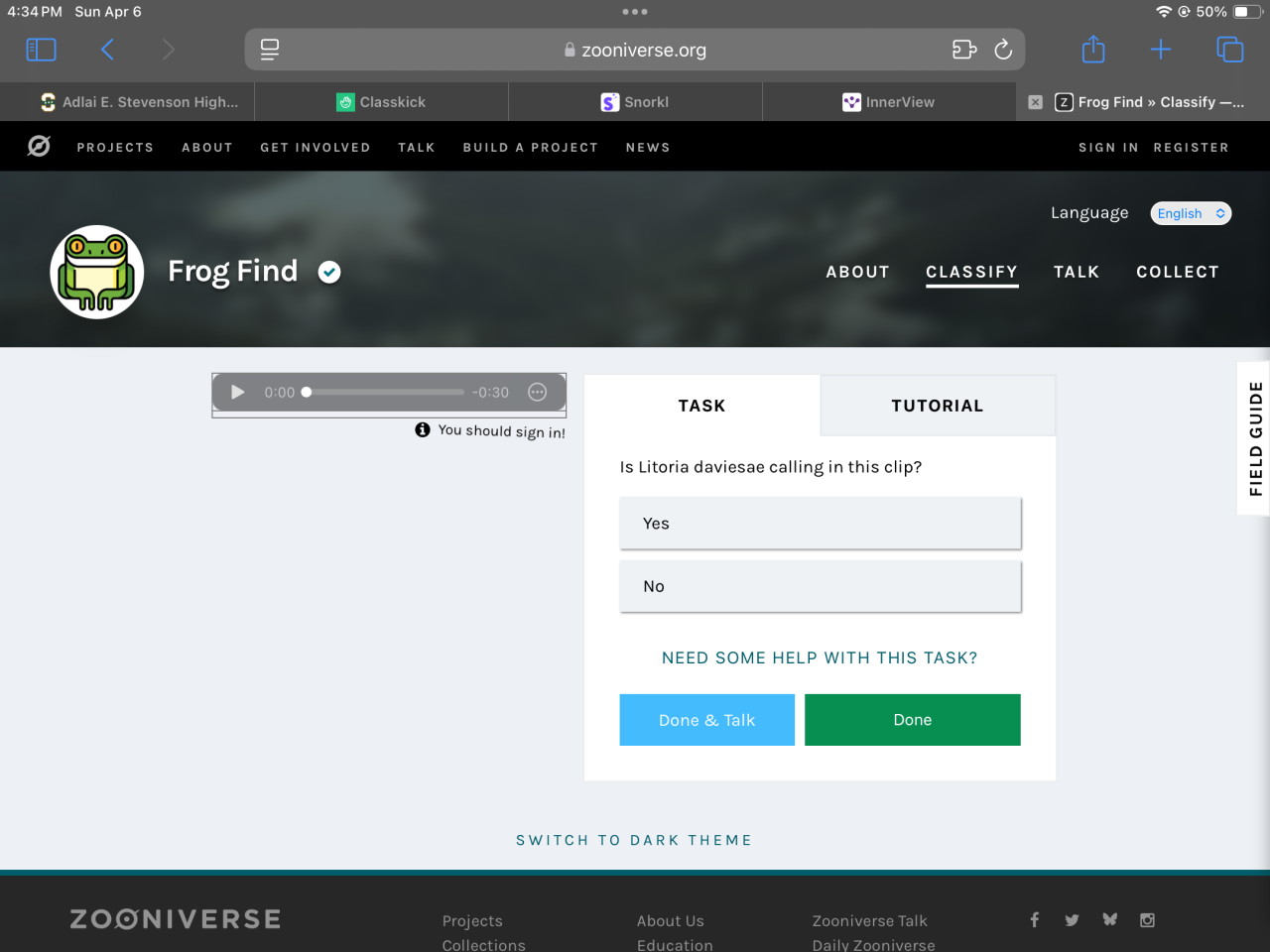Toggle the Safari sidebar icon
The width and height of the screenshot is (1270, 952).
point(41,50)
